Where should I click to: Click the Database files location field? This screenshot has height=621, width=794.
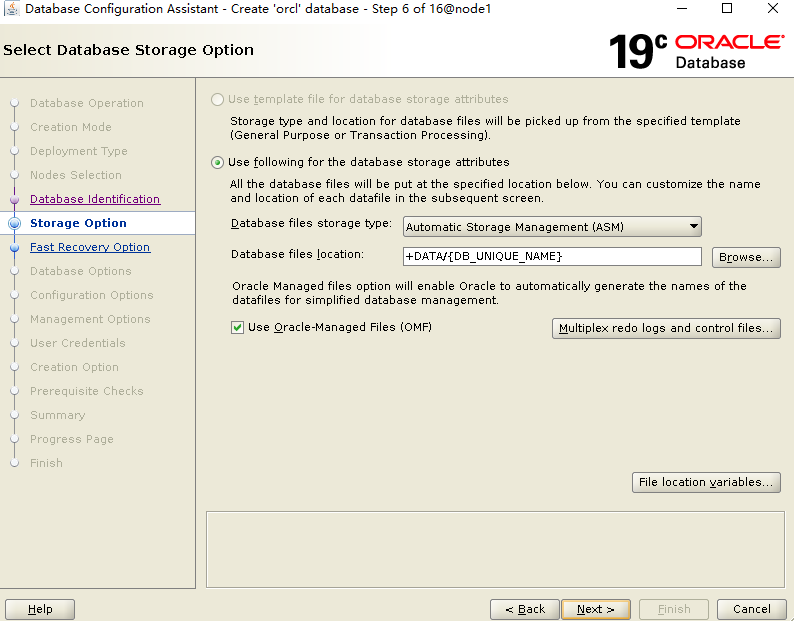tap(552, 256)
